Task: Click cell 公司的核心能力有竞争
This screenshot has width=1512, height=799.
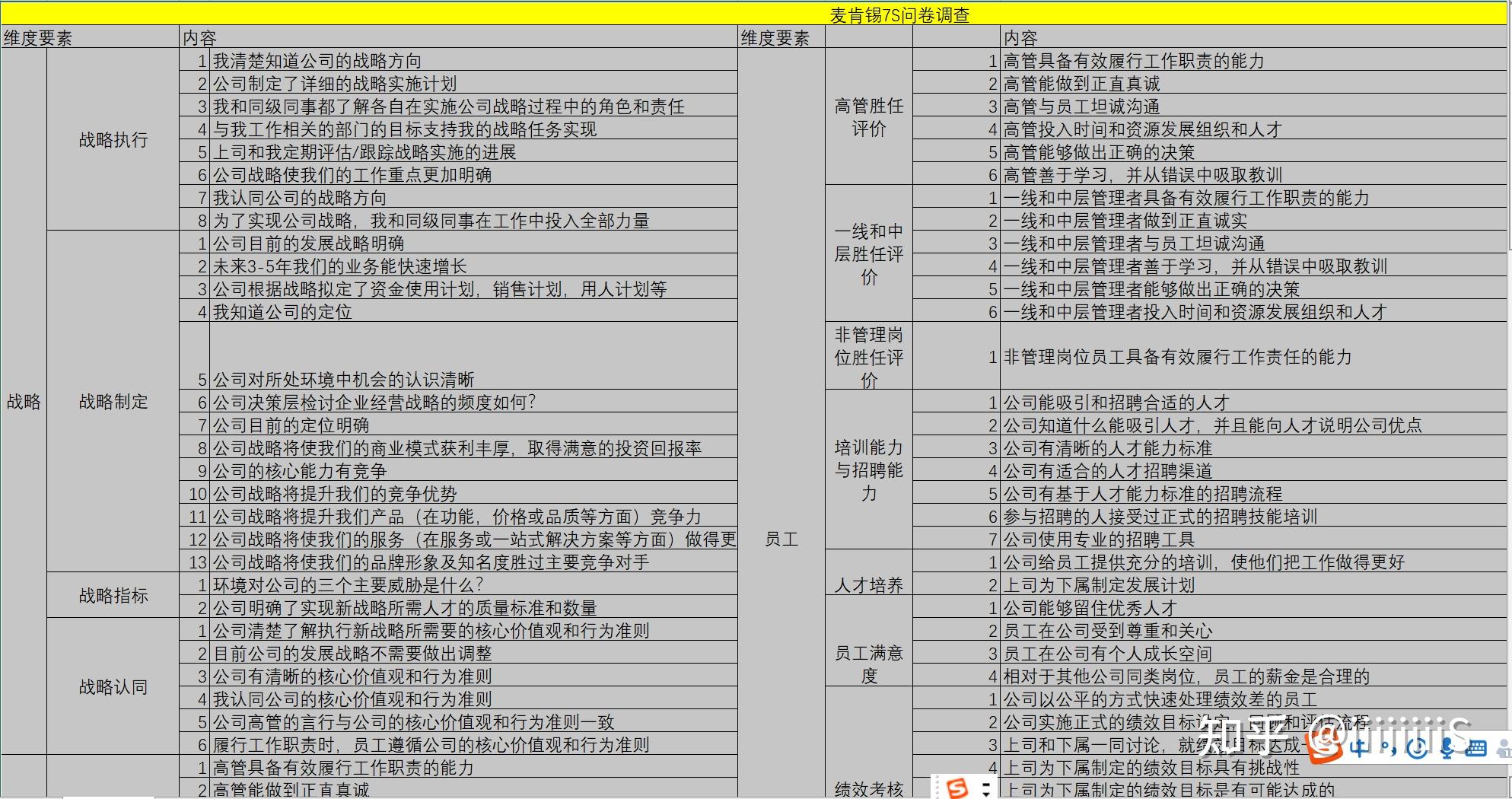Action: click(473, 470)
